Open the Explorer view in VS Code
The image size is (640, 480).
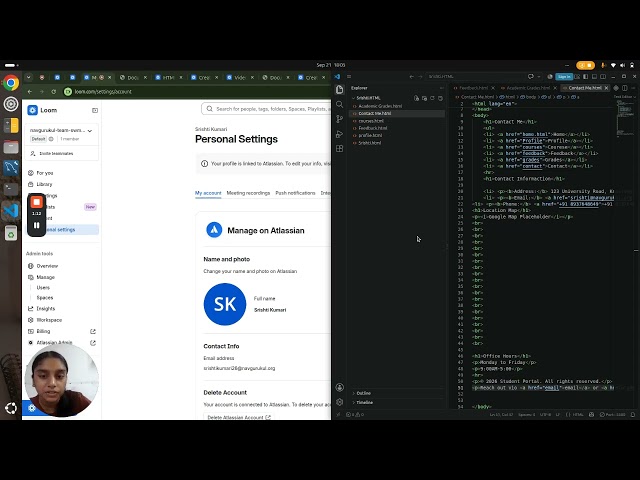(x=340, y=89)
